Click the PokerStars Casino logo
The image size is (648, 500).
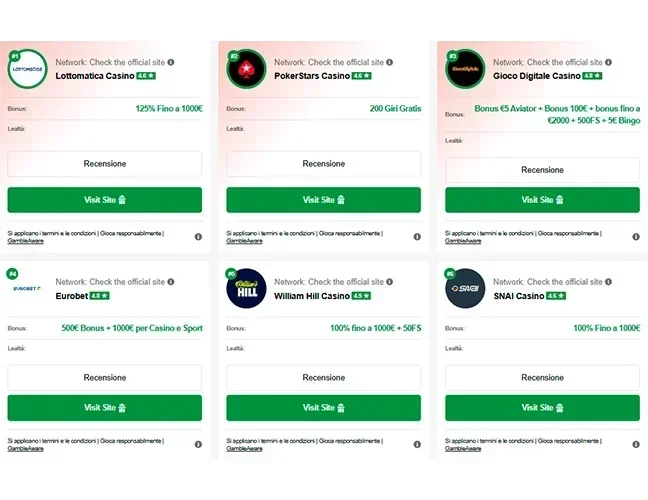click(246, 70)
